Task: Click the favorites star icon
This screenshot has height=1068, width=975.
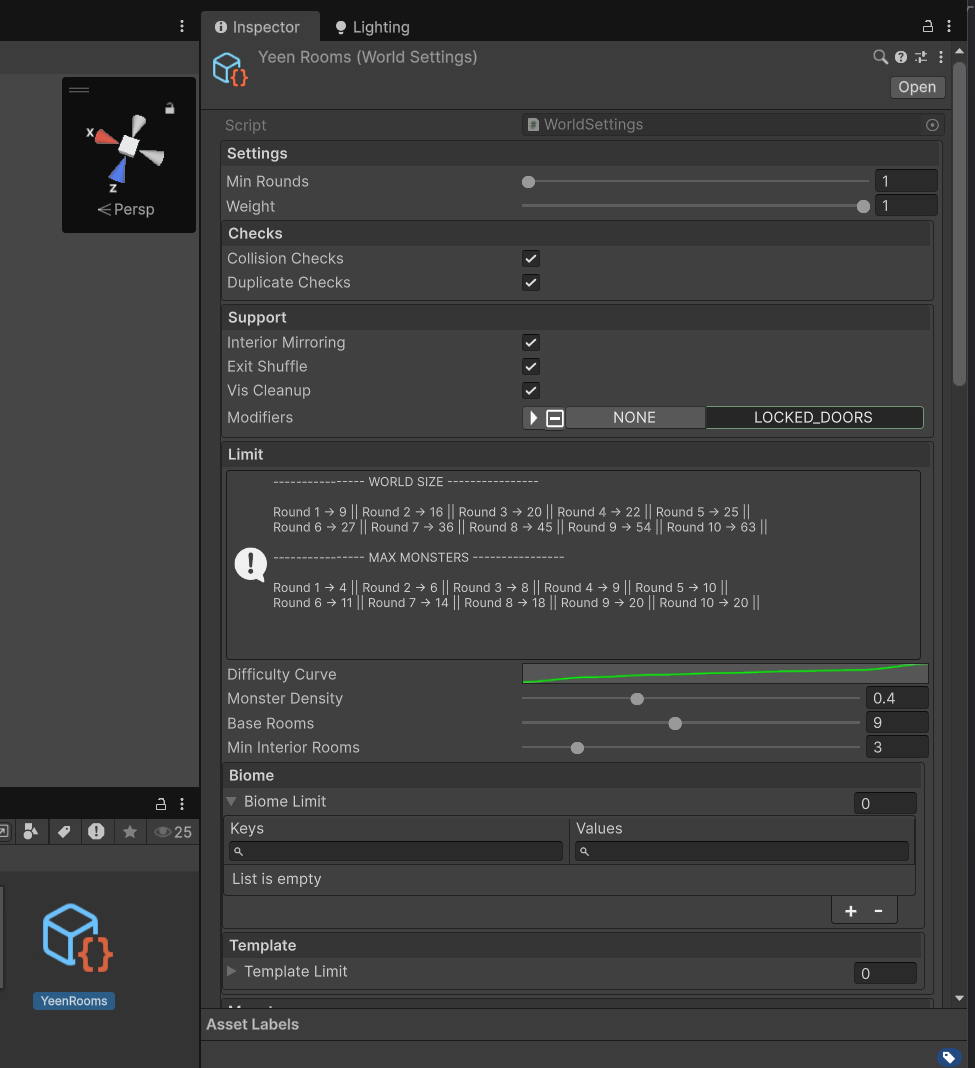Action: tap(129, 831)
